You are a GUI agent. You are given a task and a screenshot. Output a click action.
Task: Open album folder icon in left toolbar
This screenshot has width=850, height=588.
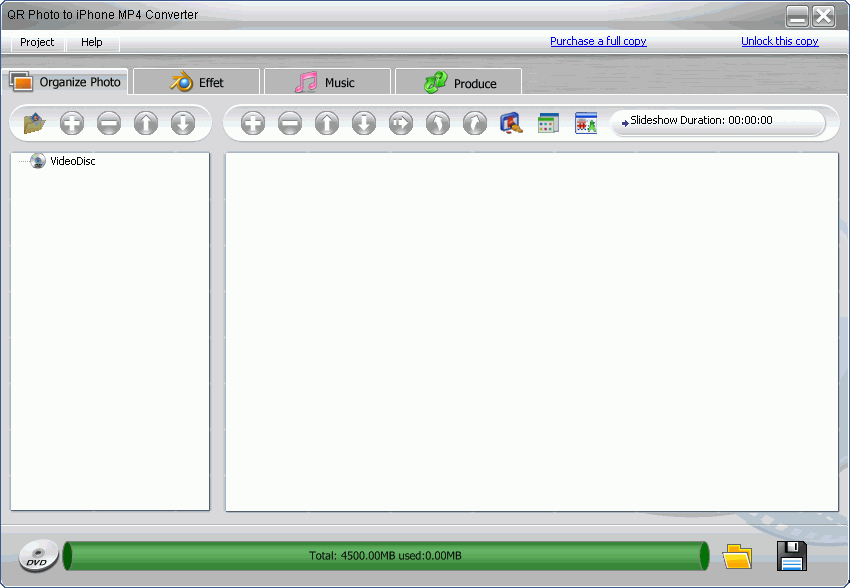pyautogui.click(x=35, y=123)
